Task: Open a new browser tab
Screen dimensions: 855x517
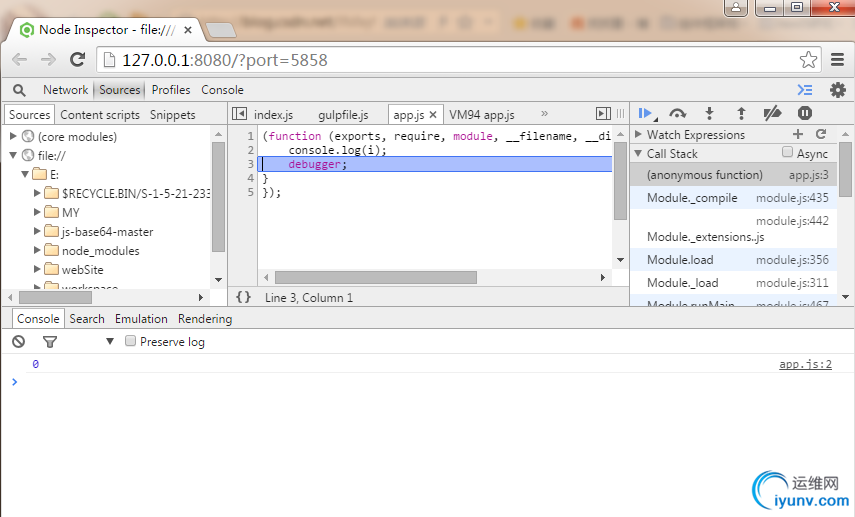Action: pos(221,30)
